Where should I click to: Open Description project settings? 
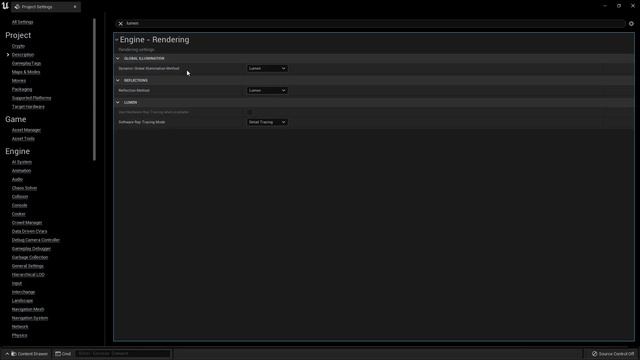pyautogui.click(x=23, y=55)
